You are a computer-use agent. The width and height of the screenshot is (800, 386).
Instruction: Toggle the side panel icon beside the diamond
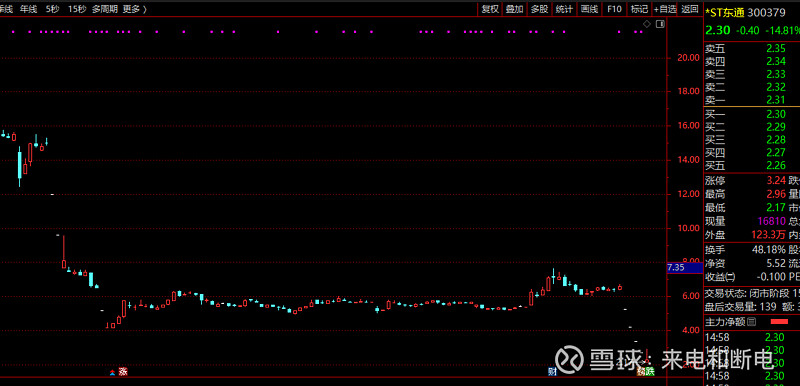point(660,23)
